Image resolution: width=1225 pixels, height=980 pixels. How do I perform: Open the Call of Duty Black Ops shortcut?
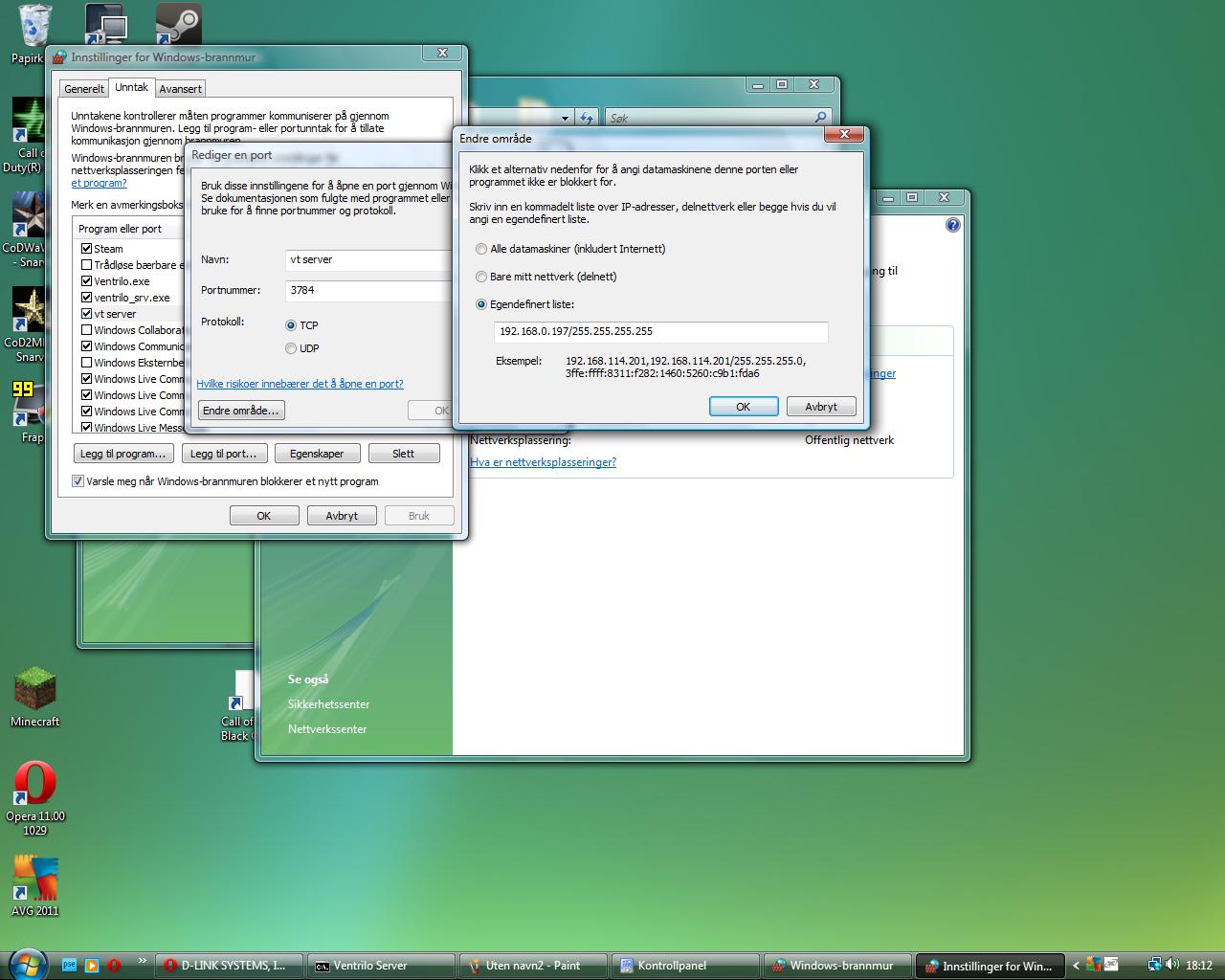tap(239, 706)
